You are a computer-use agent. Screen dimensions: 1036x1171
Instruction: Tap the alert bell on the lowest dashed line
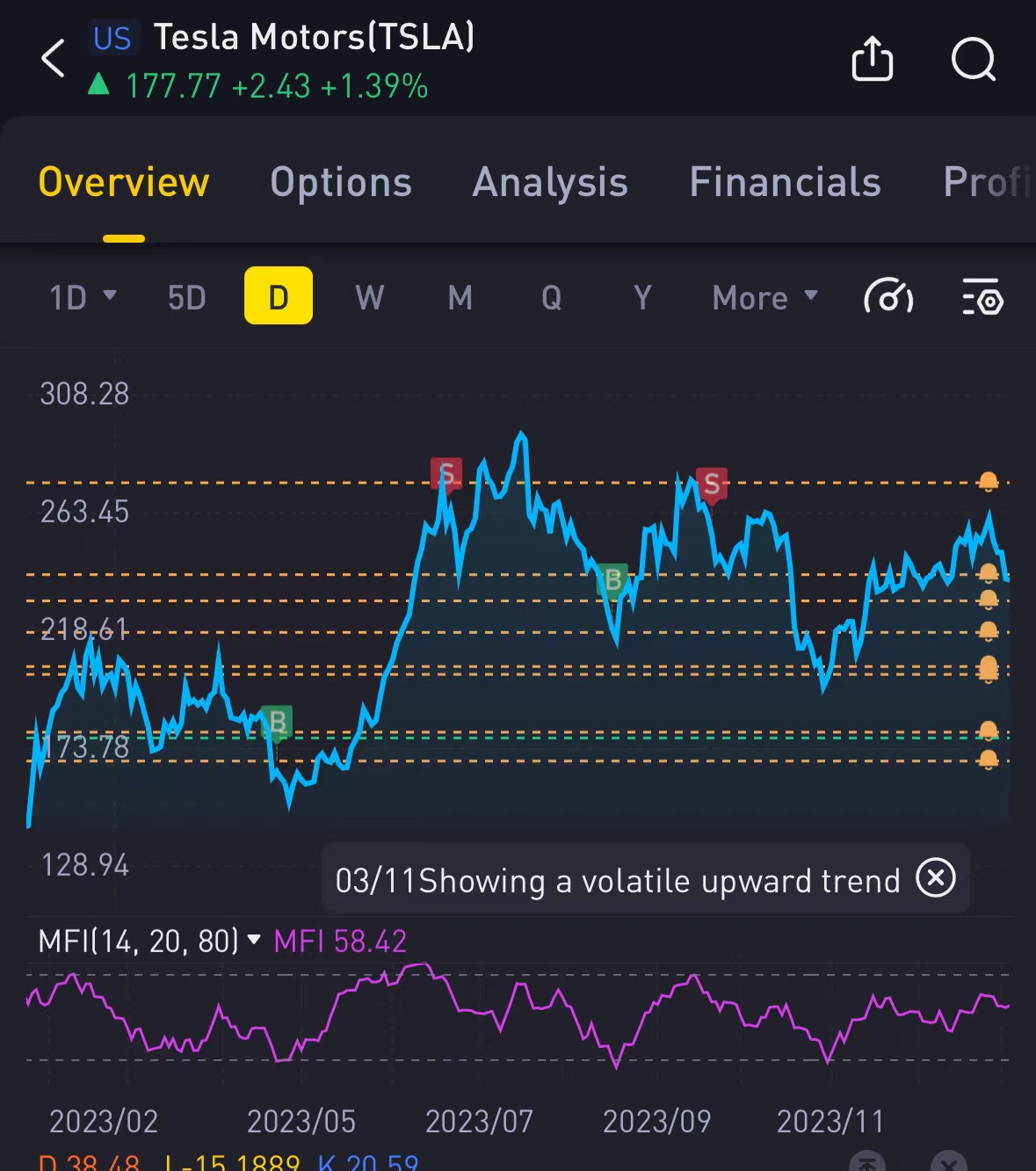coord(989,760)
